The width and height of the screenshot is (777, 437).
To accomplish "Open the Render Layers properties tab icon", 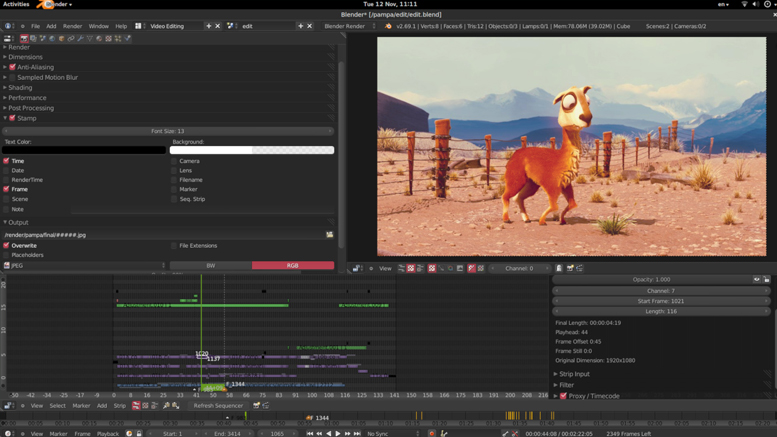I will coord(33,38).
